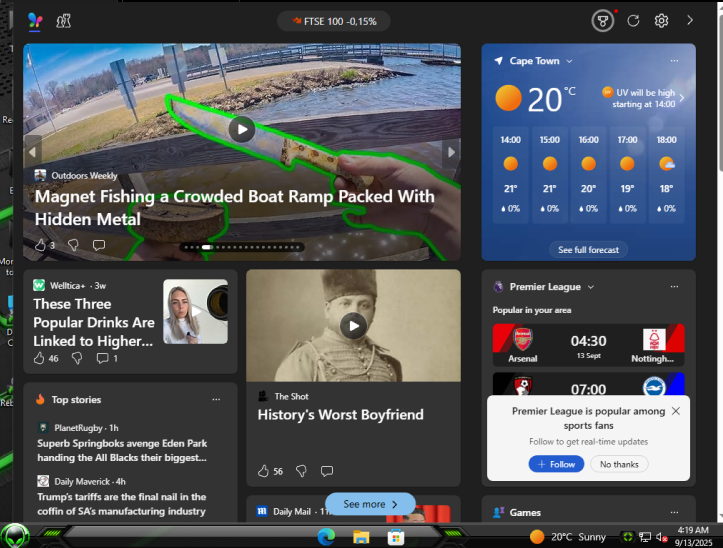Expand the Premier League dropdown
723x548 pixels.
[591, 287]
